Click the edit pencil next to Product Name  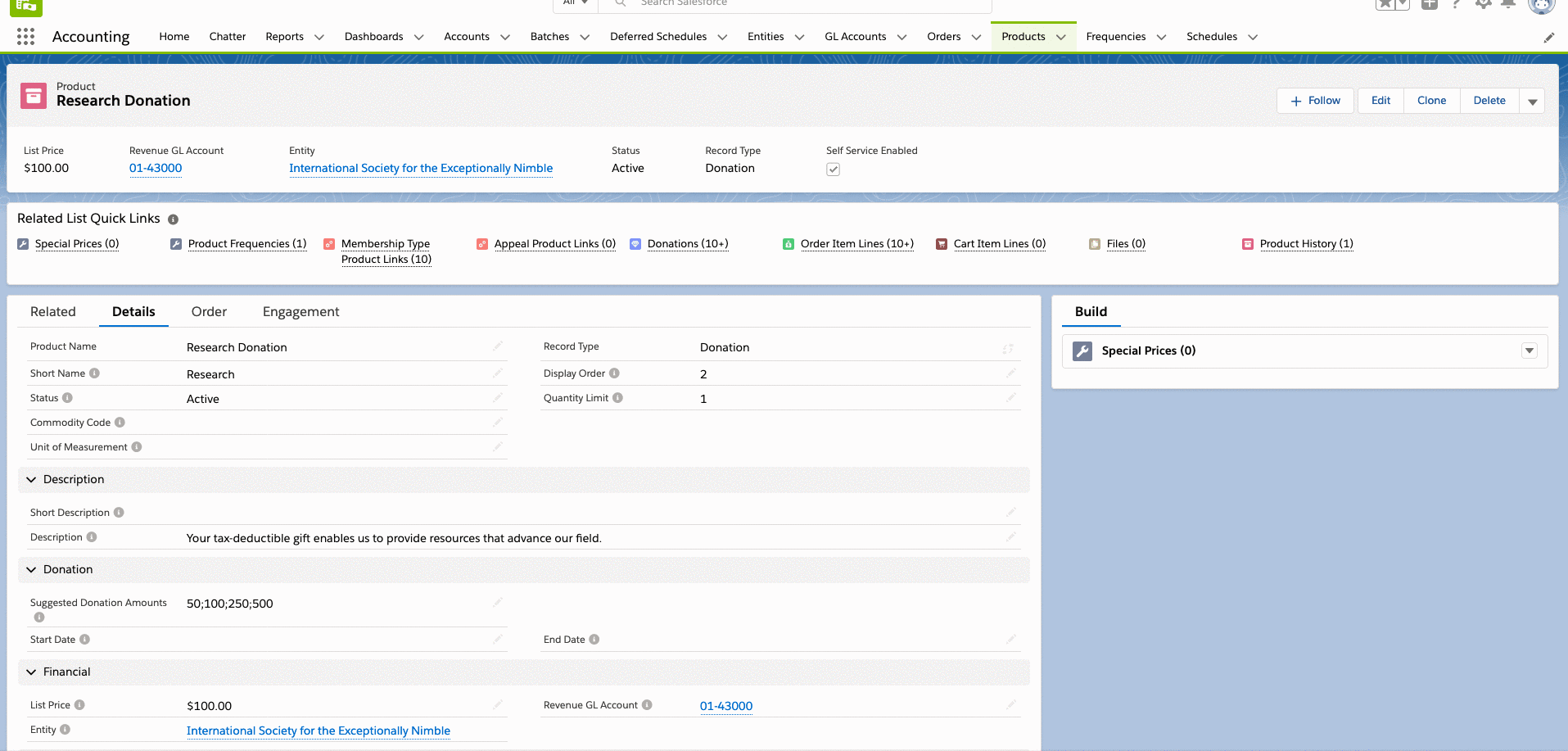[497, 346]
